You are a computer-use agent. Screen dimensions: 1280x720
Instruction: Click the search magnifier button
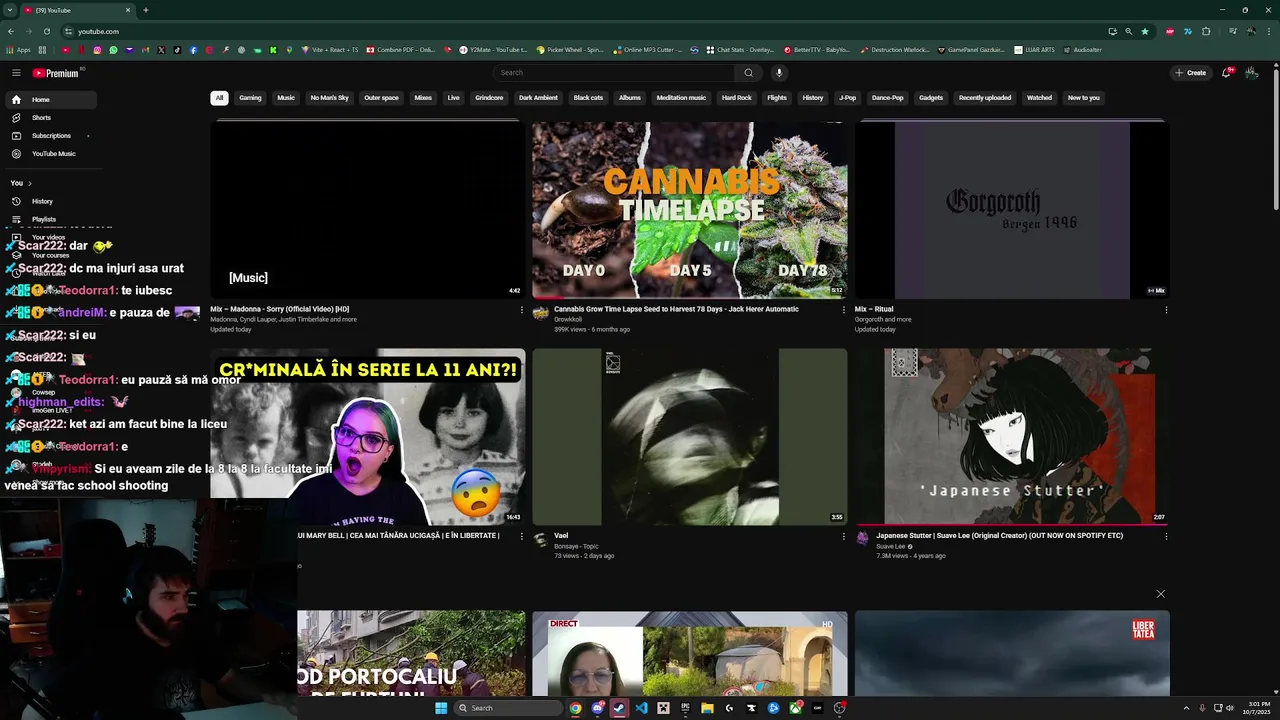(748, 73)
